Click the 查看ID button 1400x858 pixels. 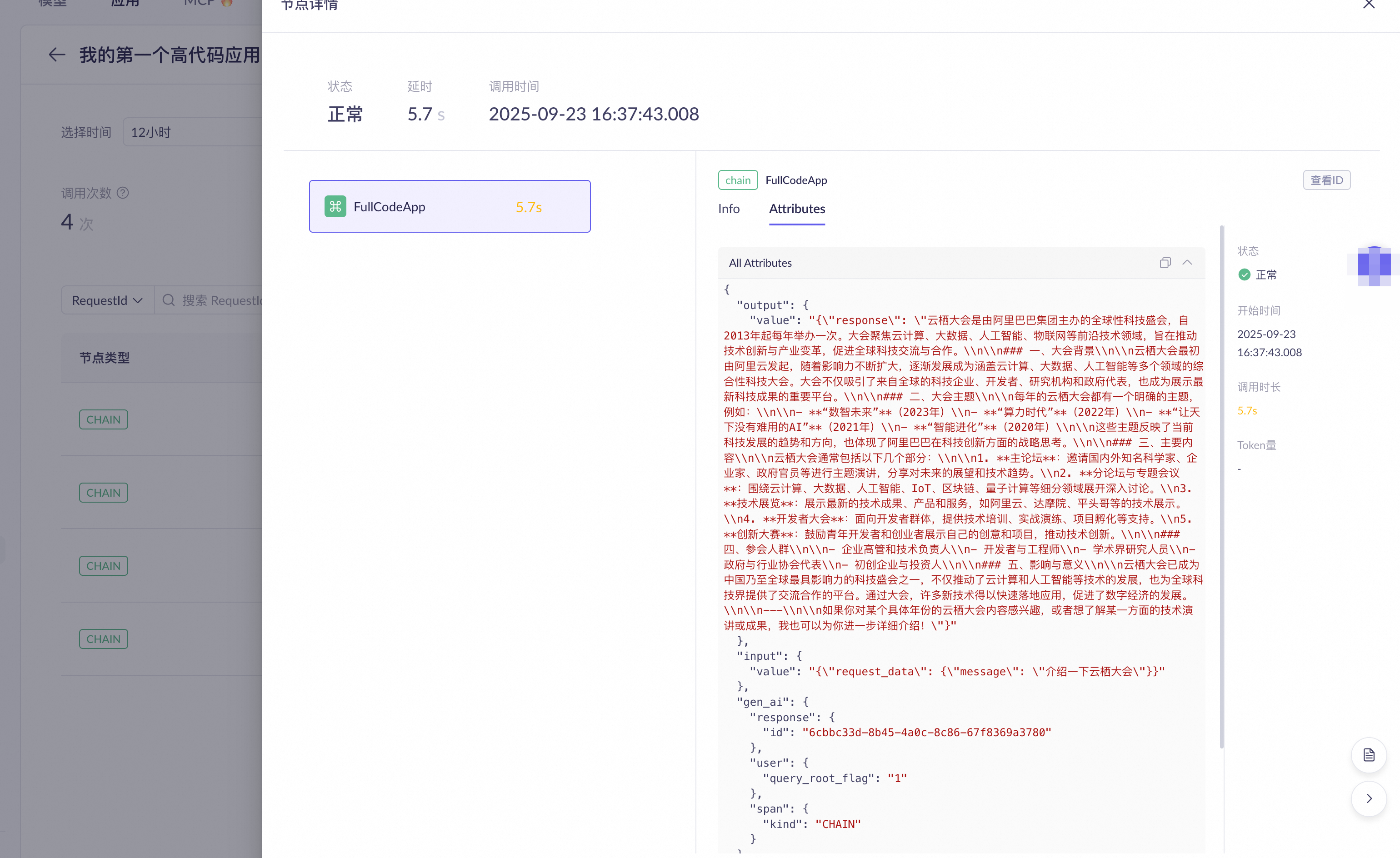[x=1326, y=180]
